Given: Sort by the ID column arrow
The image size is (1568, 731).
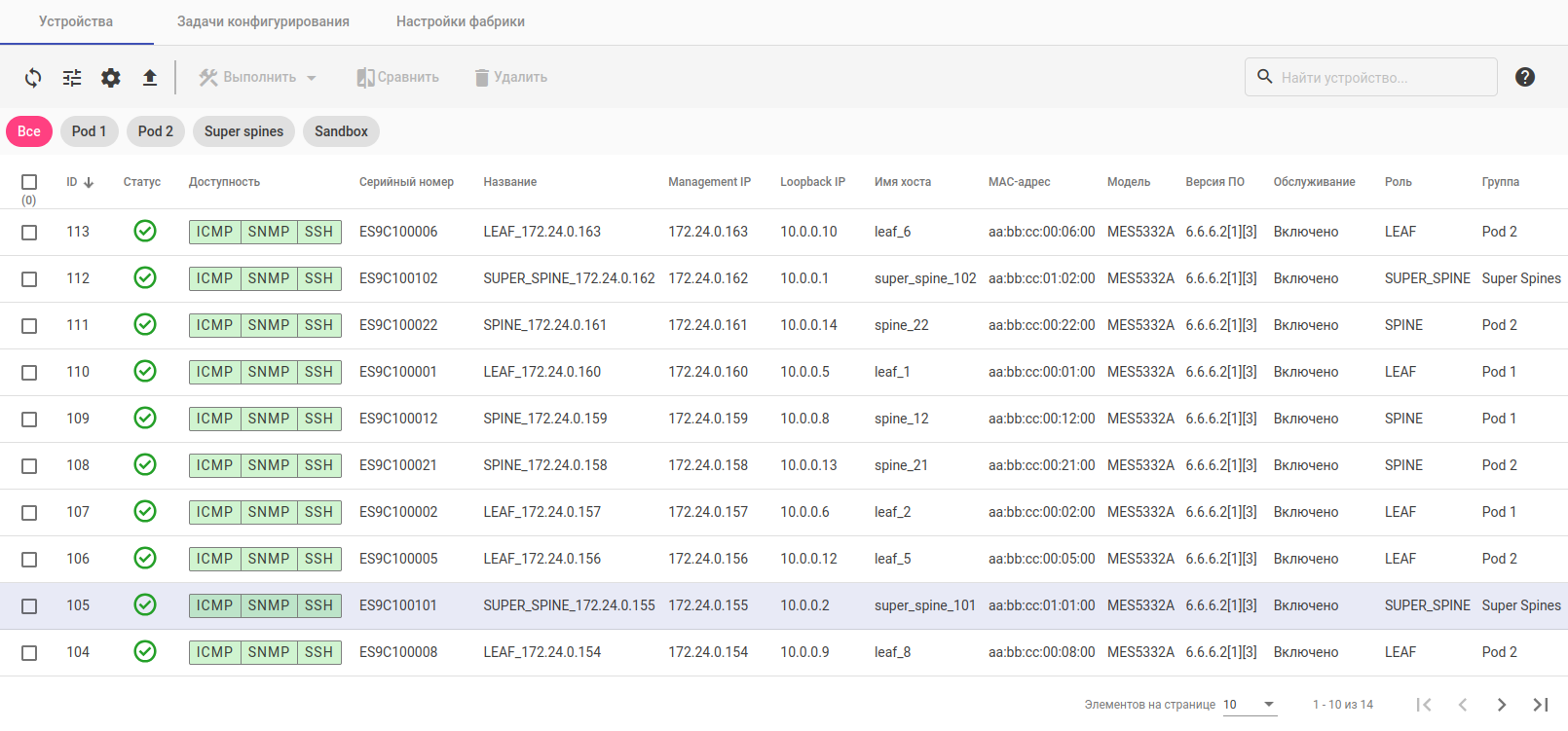Looking at the screenshot, I should pyautogui.click(x=89, y=182).
